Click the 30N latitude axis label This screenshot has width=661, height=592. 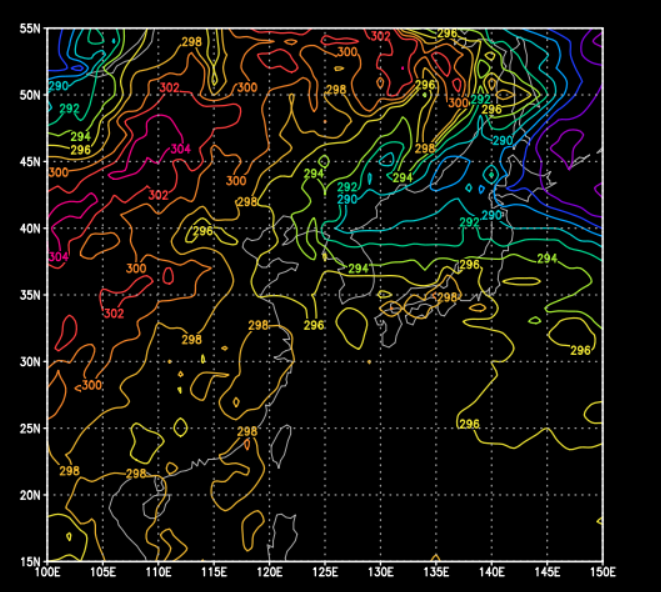click(x=29, y=362)
